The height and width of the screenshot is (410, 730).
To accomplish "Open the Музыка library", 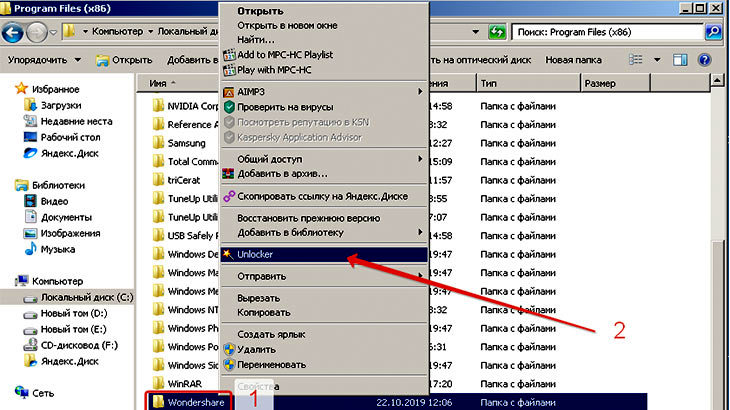I will click(50, 249).
